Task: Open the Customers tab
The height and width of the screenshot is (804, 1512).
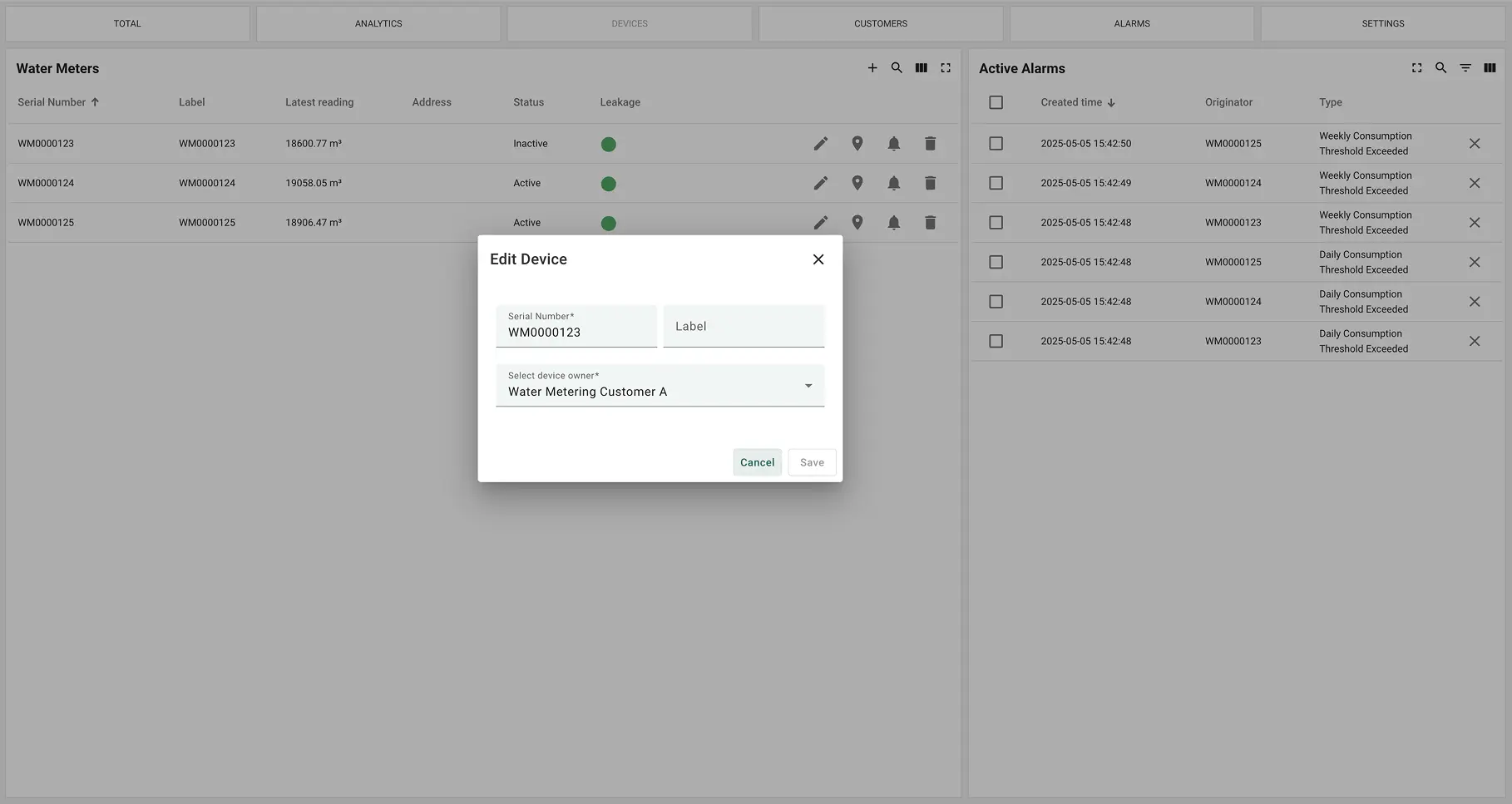Action: click(x=880, y=23)
